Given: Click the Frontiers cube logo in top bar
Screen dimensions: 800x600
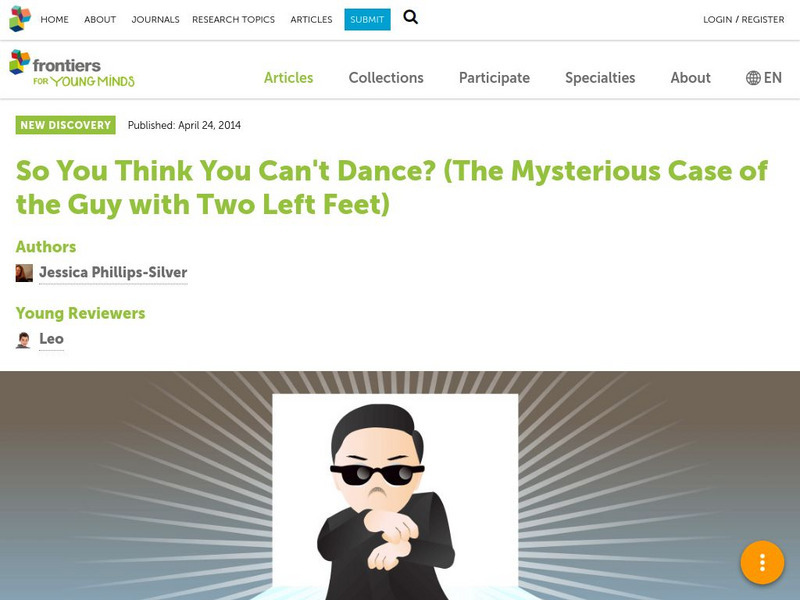Looking at the screenshot, I should (20, 19).
